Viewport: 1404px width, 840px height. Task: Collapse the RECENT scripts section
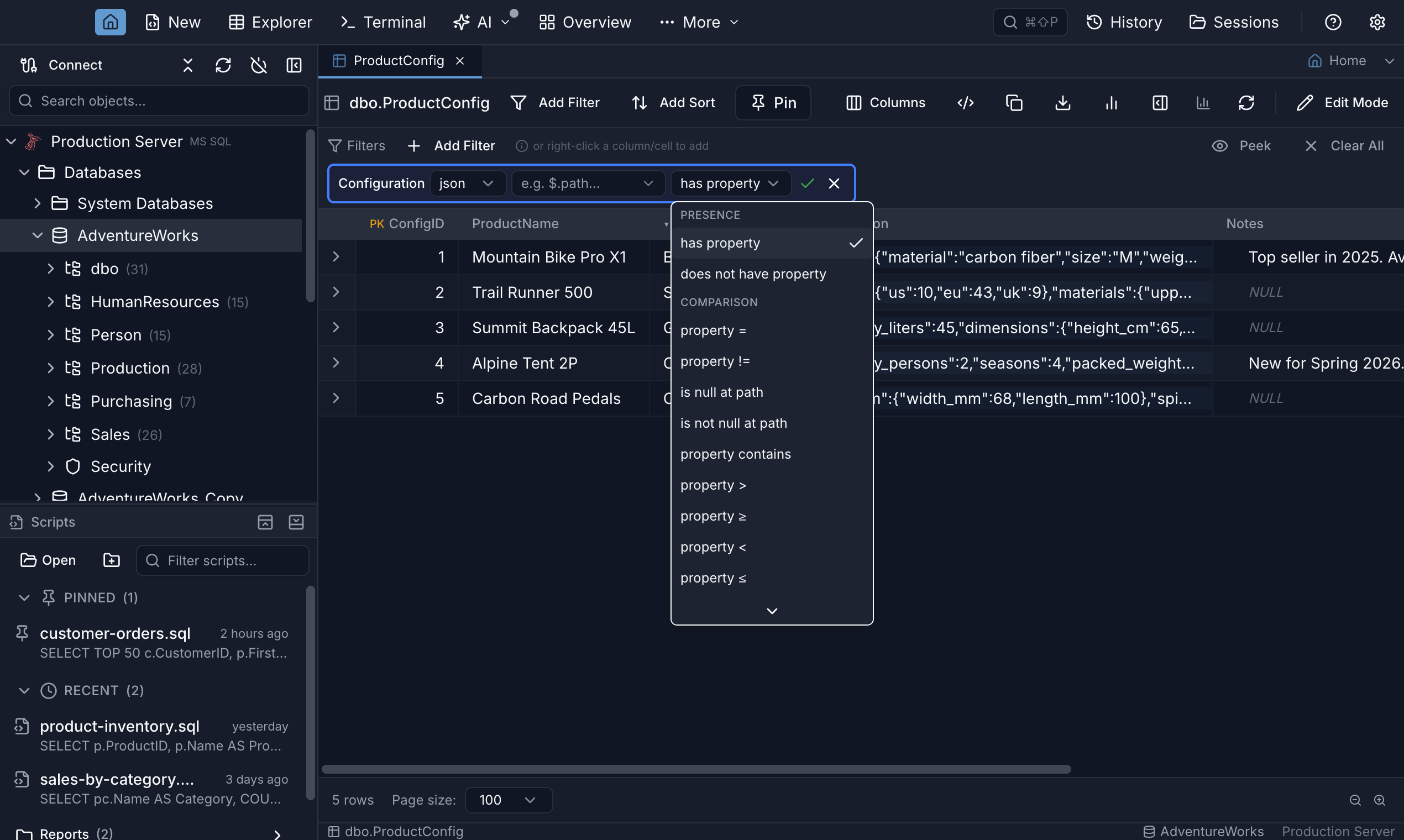click(24, 691)
